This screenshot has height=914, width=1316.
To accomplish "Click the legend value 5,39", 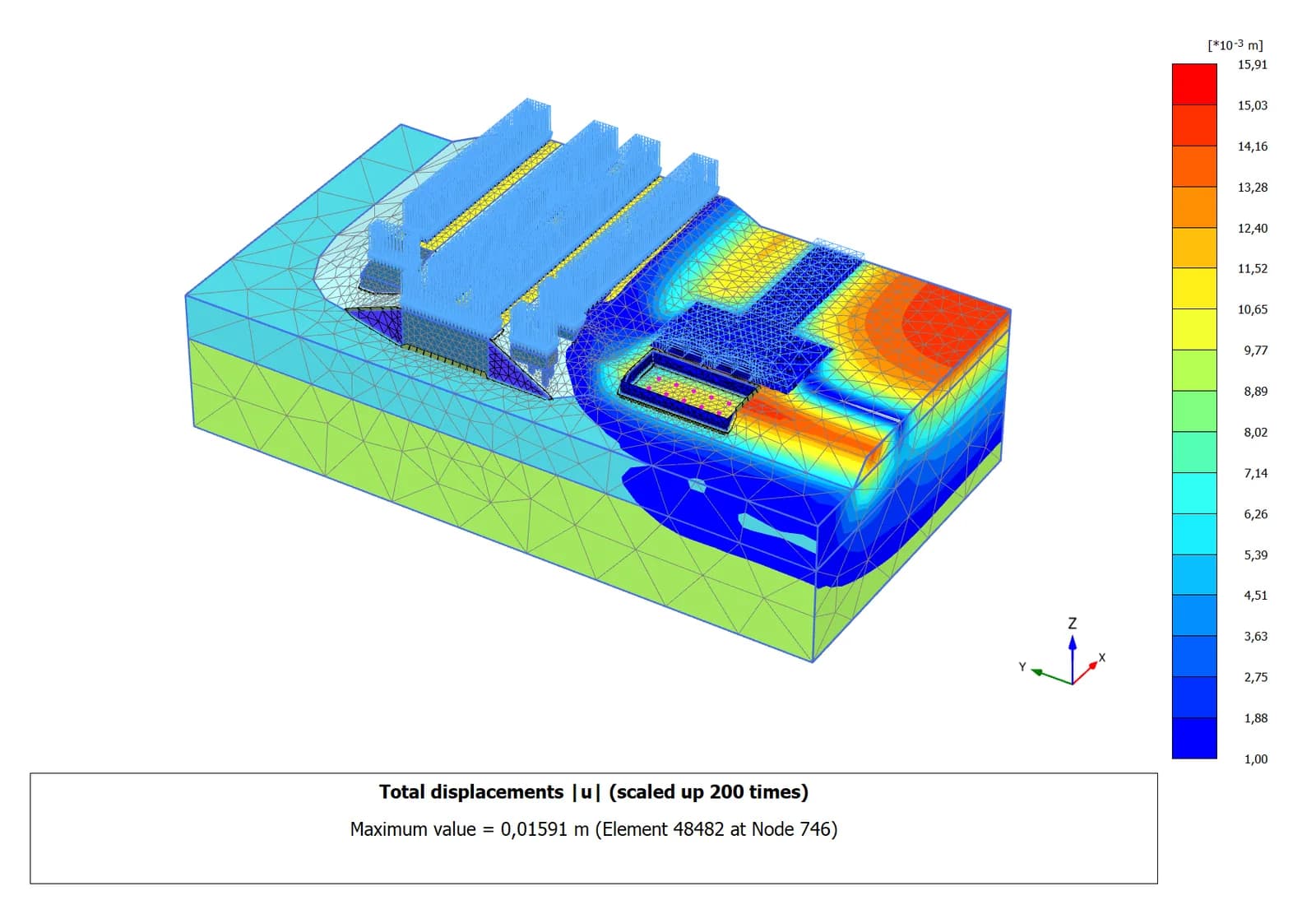I will coord(1255,554).
